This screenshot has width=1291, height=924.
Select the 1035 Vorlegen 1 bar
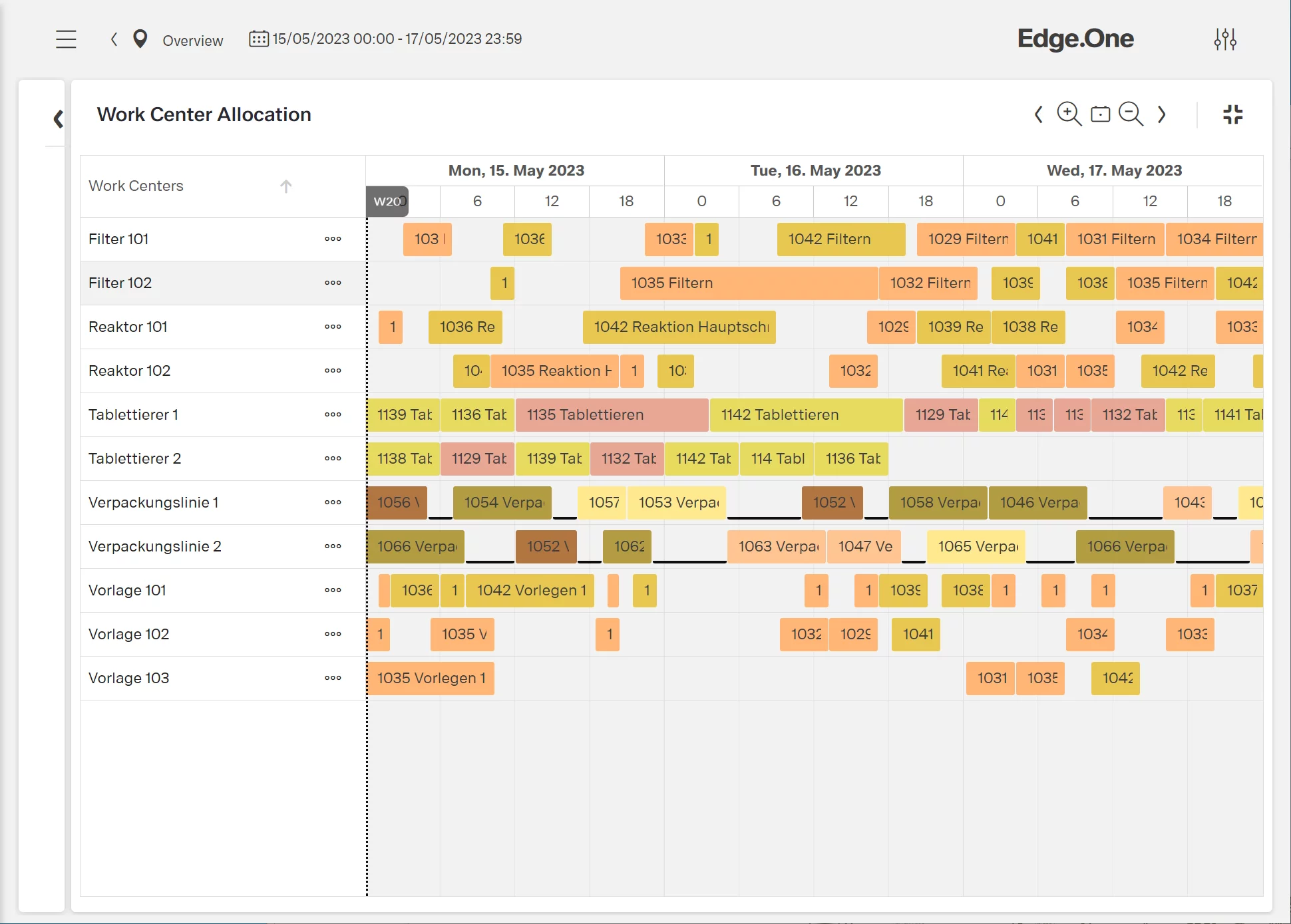click(x=431, y=678)
